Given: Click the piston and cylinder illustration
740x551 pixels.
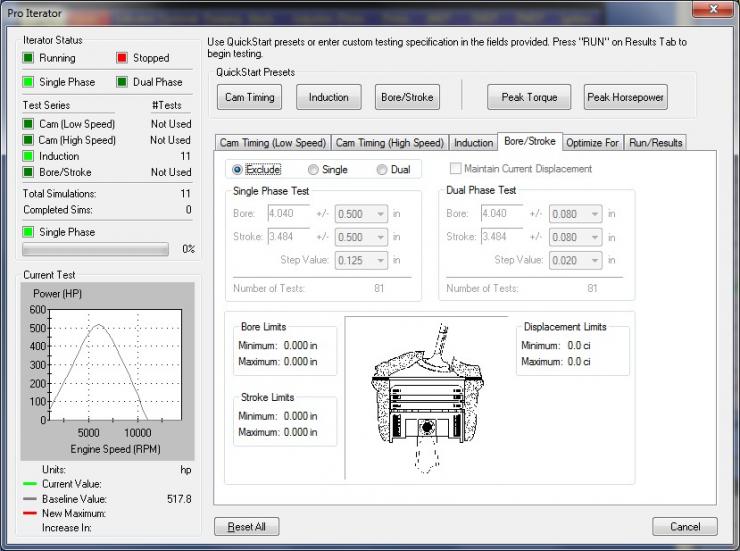Looking at the screenshot, I should tap(428, 399).
